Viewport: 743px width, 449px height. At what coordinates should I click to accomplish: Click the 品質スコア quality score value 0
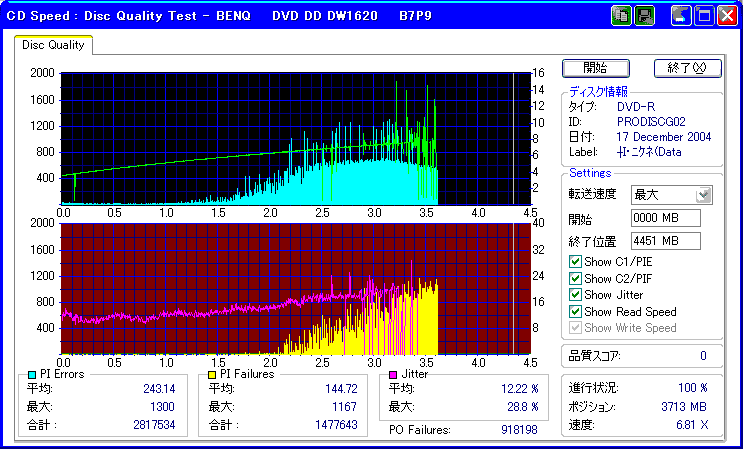703,356
